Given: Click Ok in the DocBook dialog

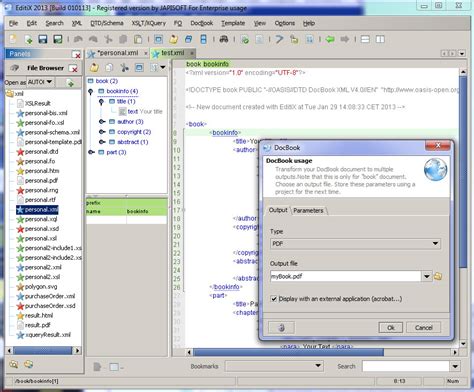Looking at the screenshot, I should point(391,327).
